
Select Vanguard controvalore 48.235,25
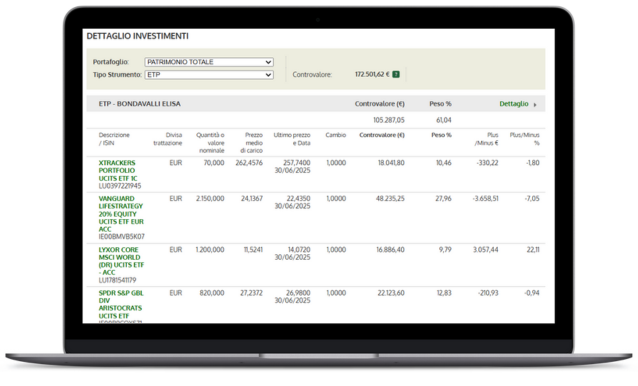click(x=390, y=198)
